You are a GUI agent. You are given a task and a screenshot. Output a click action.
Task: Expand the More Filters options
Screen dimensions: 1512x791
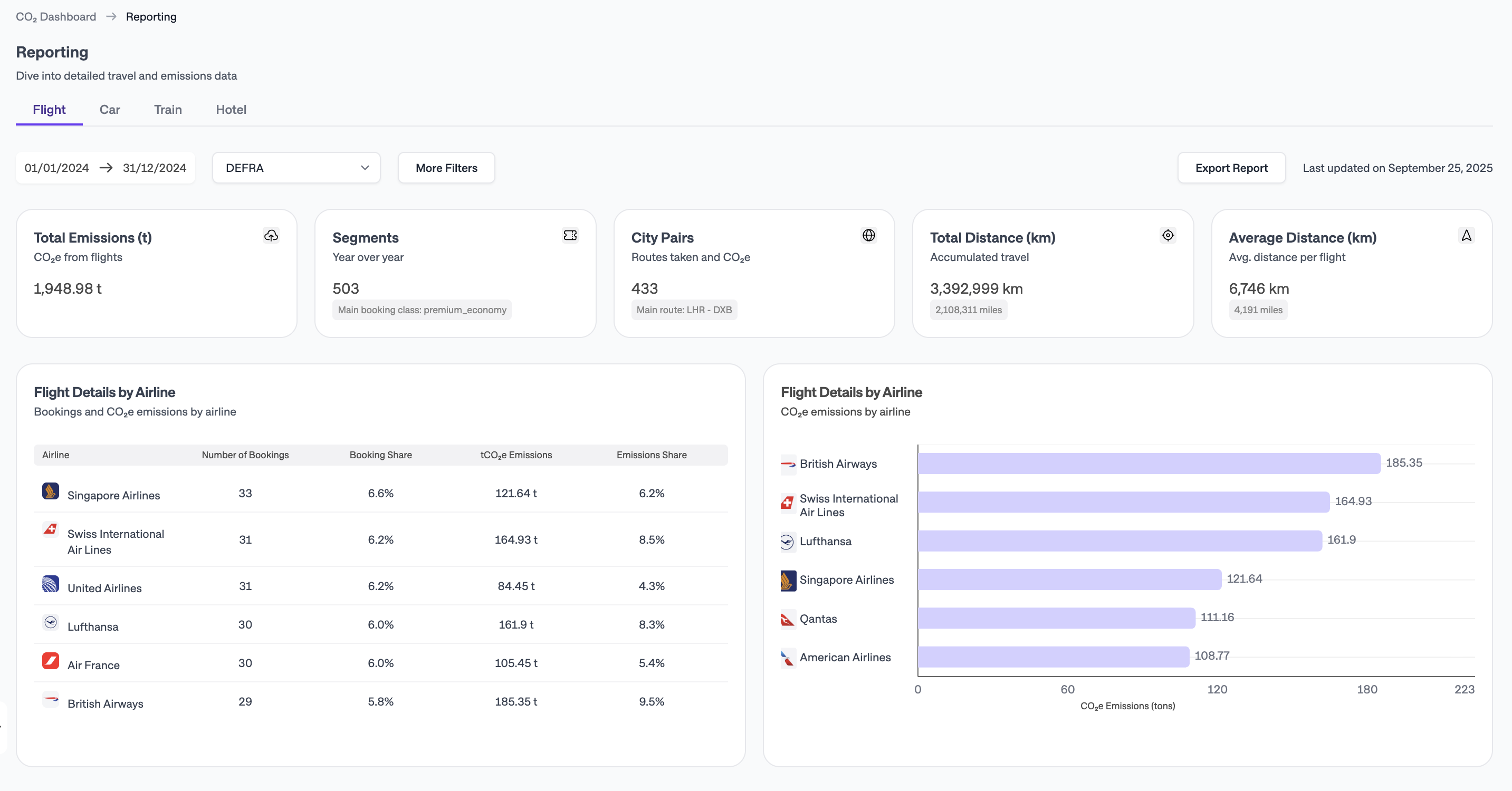click(446, 168)
